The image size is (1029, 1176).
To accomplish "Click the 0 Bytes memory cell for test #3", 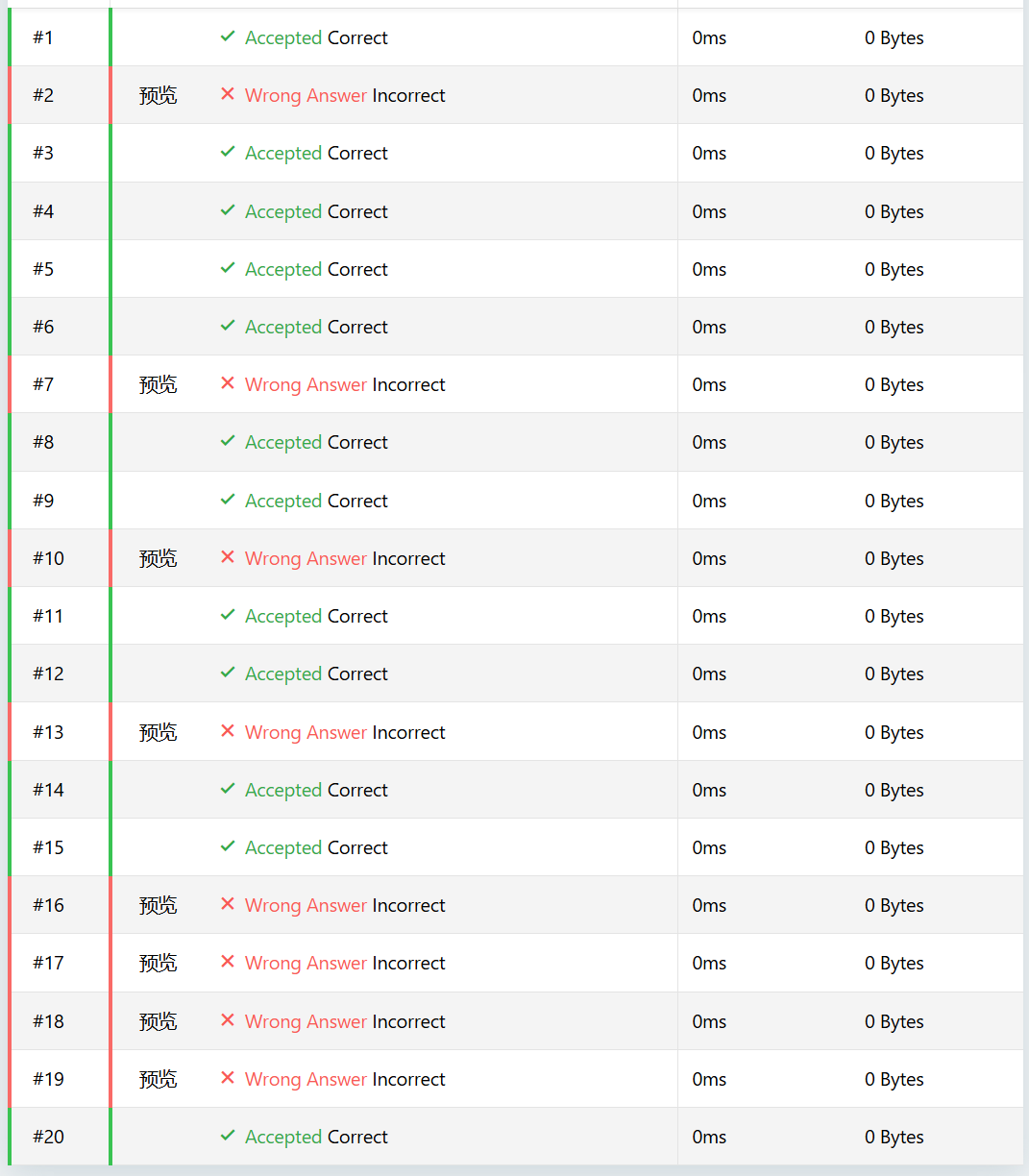I will tap(894, 153).
